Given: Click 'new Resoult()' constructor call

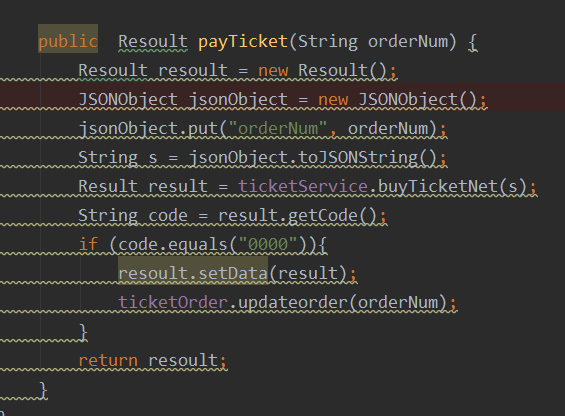Looking at the screenshot, I should coord(322,70).
